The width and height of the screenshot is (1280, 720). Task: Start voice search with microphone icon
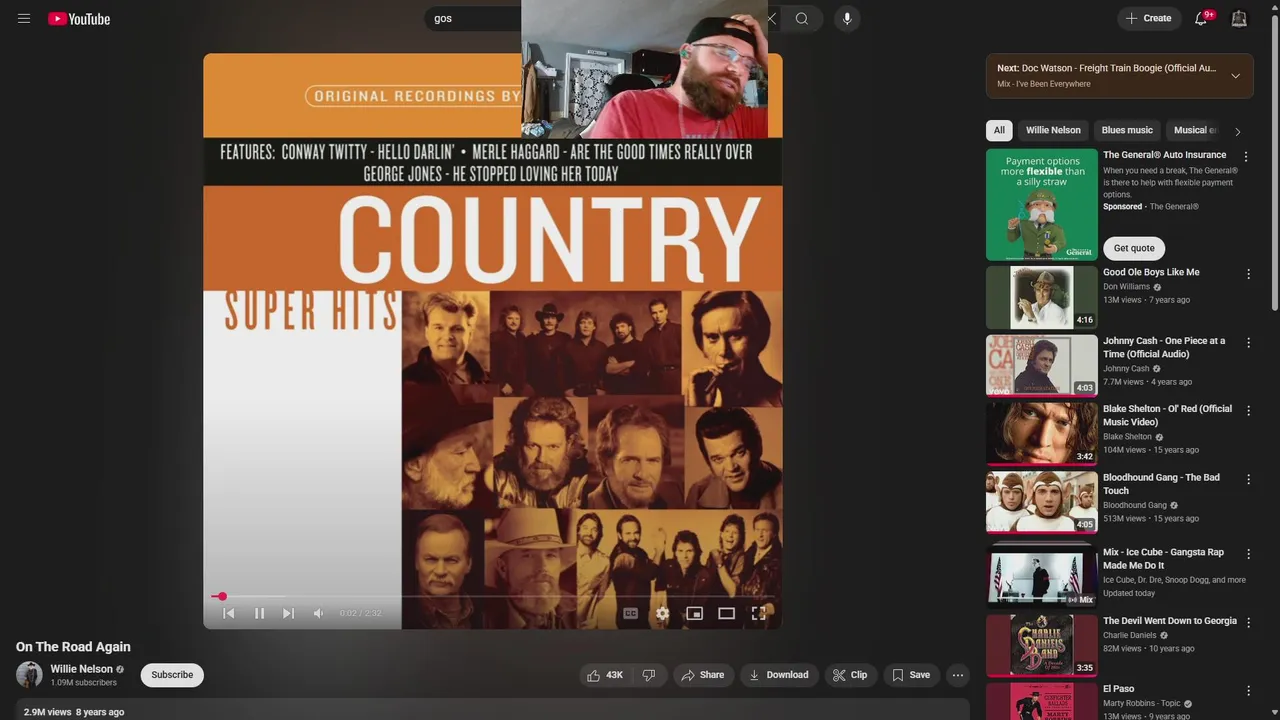coord(847,18)
